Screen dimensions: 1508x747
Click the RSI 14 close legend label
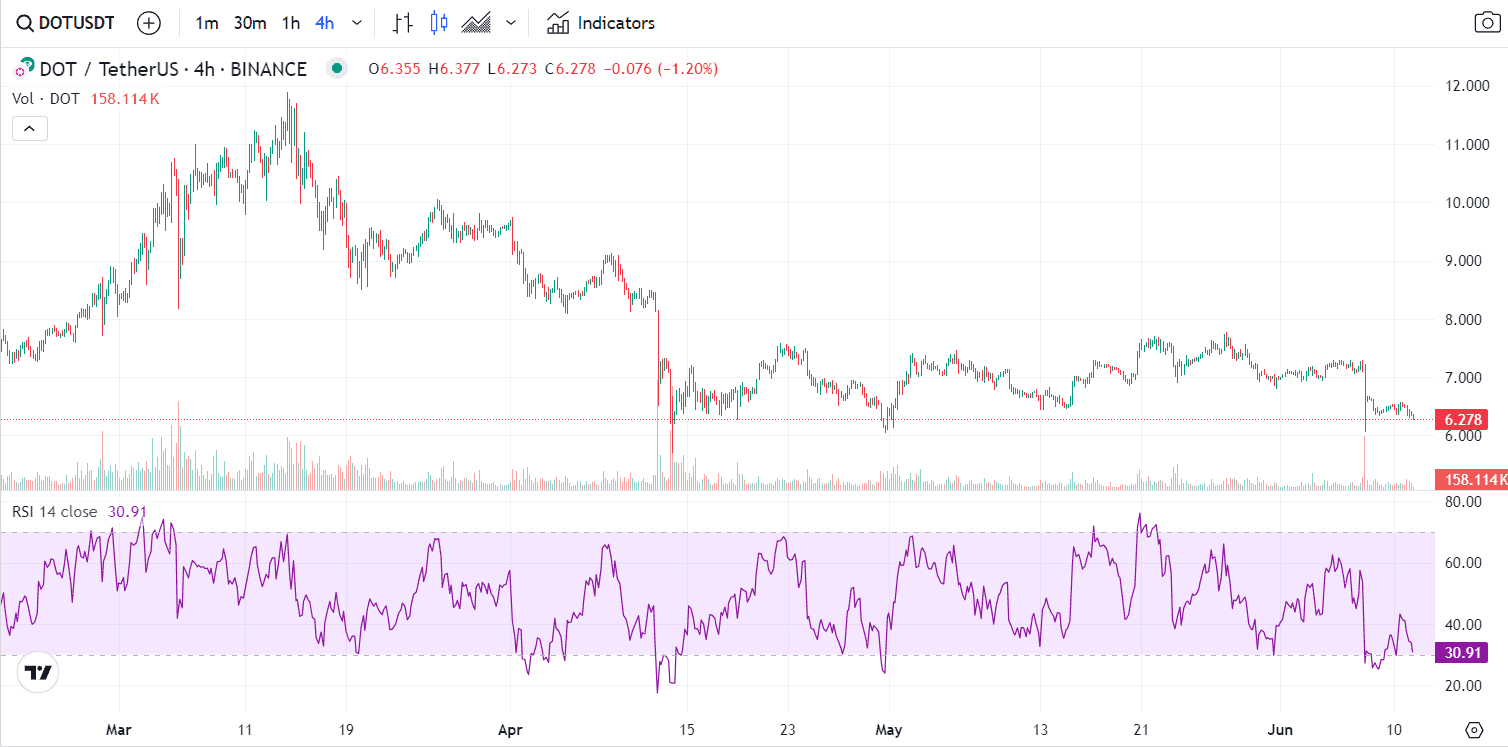pyautogui.click(x=55, y=512)
